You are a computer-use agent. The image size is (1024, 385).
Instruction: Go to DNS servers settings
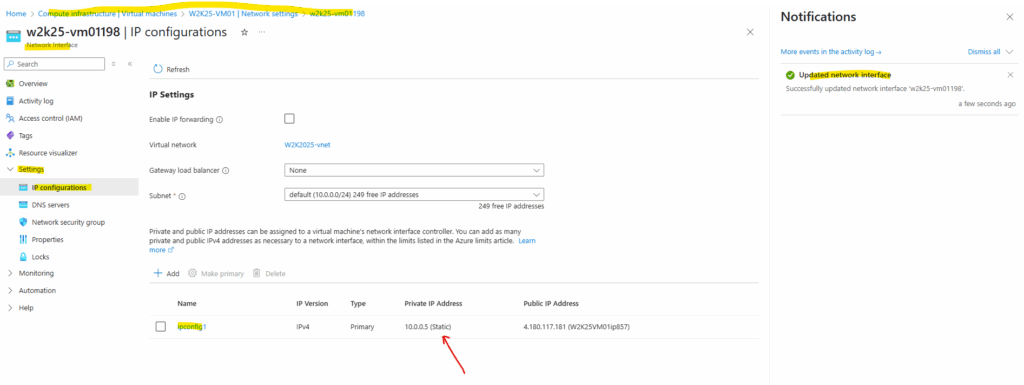[51, 205]
